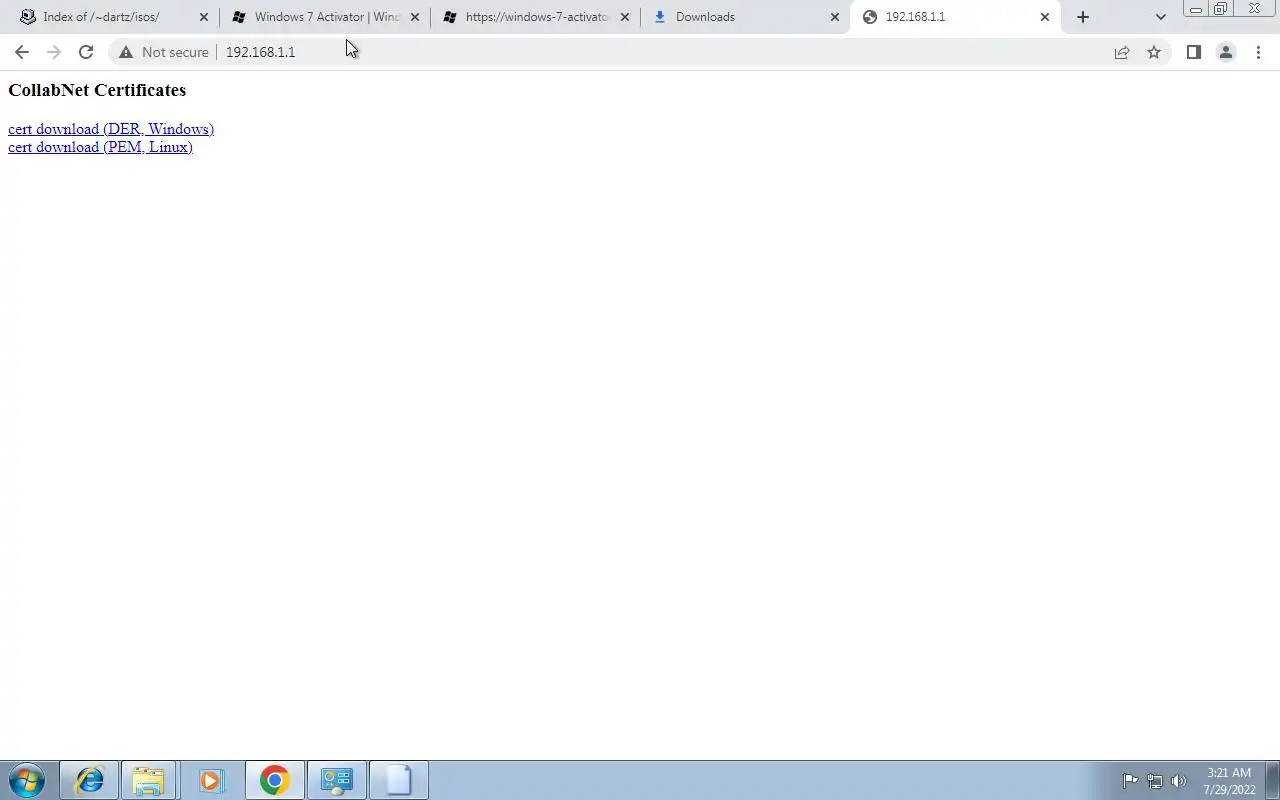Open a new tab with plus button
The height and width of the screenshot is (800, 1280).
coord(1083,17)
